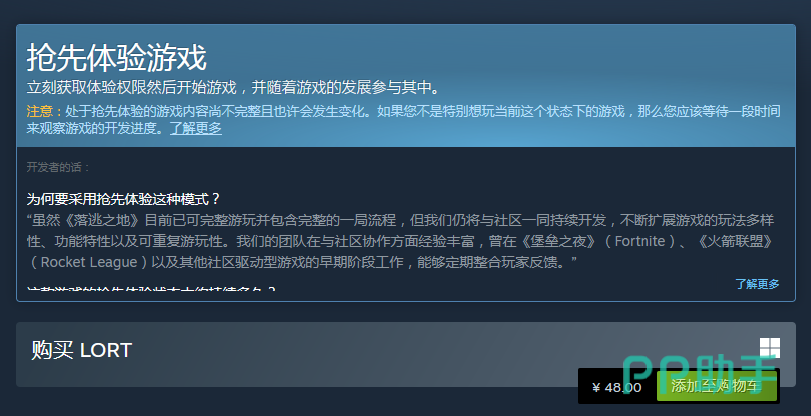811x416 pixels.
Task: Click the Windows platform icon
Action: click(x=770, y=348)
